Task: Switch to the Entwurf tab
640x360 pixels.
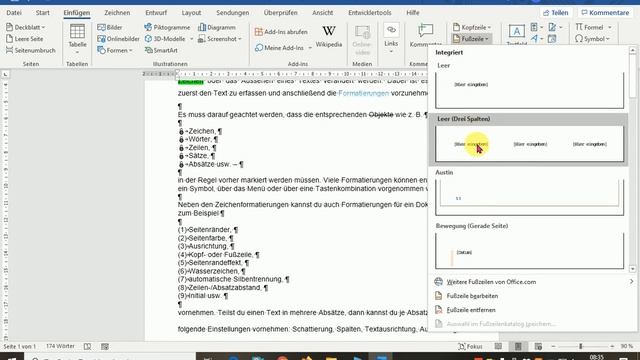Action: pos(156,13)
